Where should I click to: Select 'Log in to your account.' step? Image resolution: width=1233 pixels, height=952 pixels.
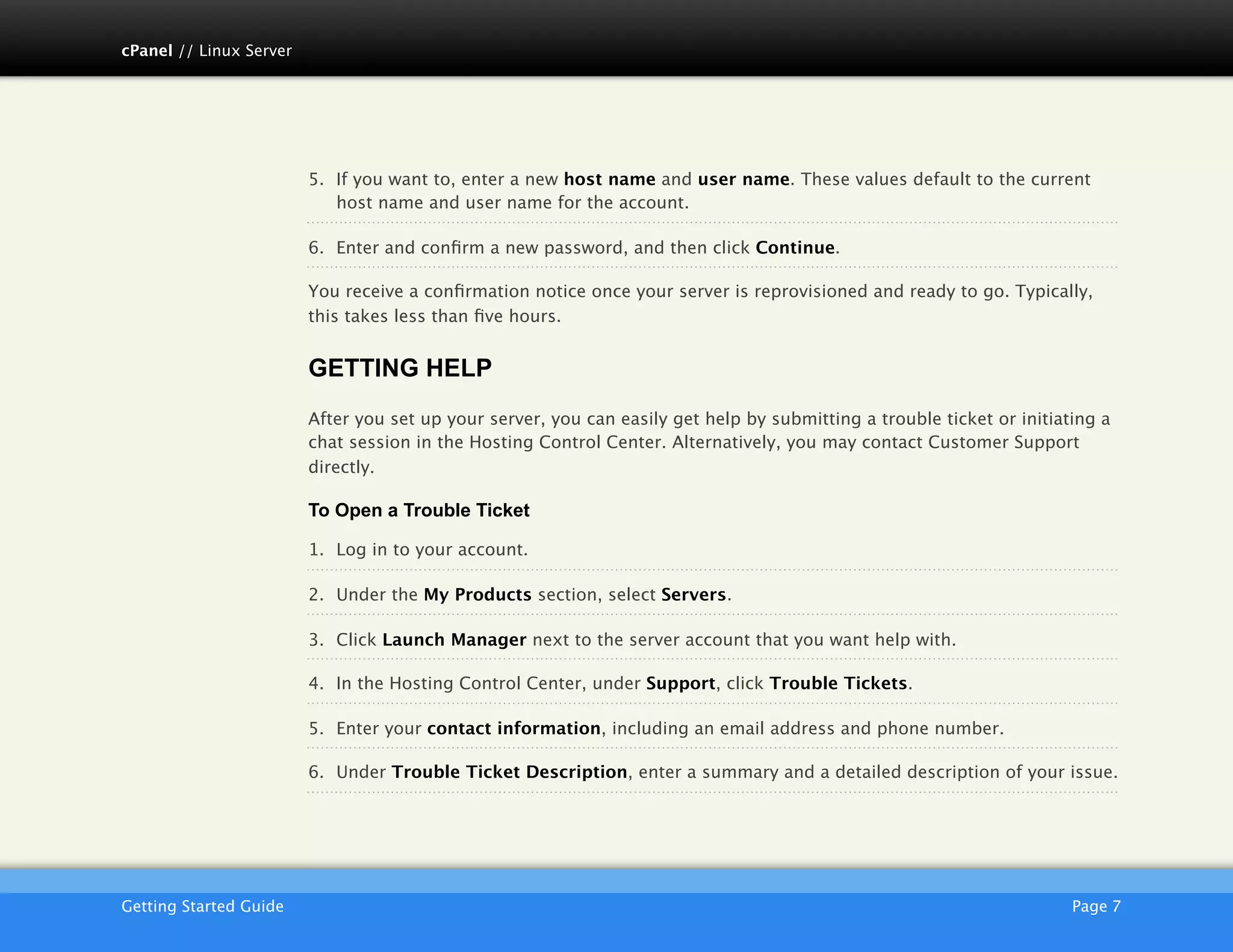point(432,549)
